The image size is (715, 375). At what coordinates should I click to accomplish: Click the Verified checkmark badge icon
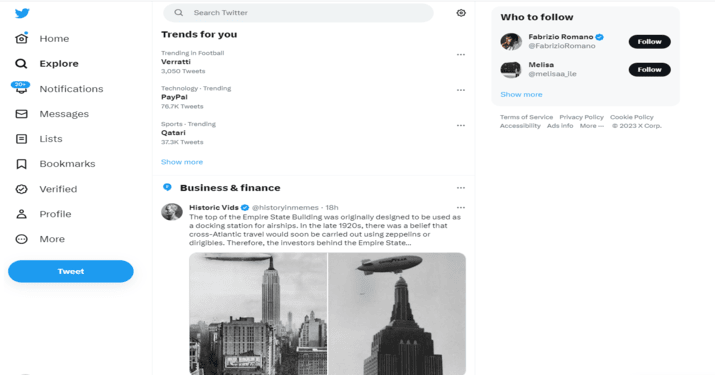click(x=21, y=189)
